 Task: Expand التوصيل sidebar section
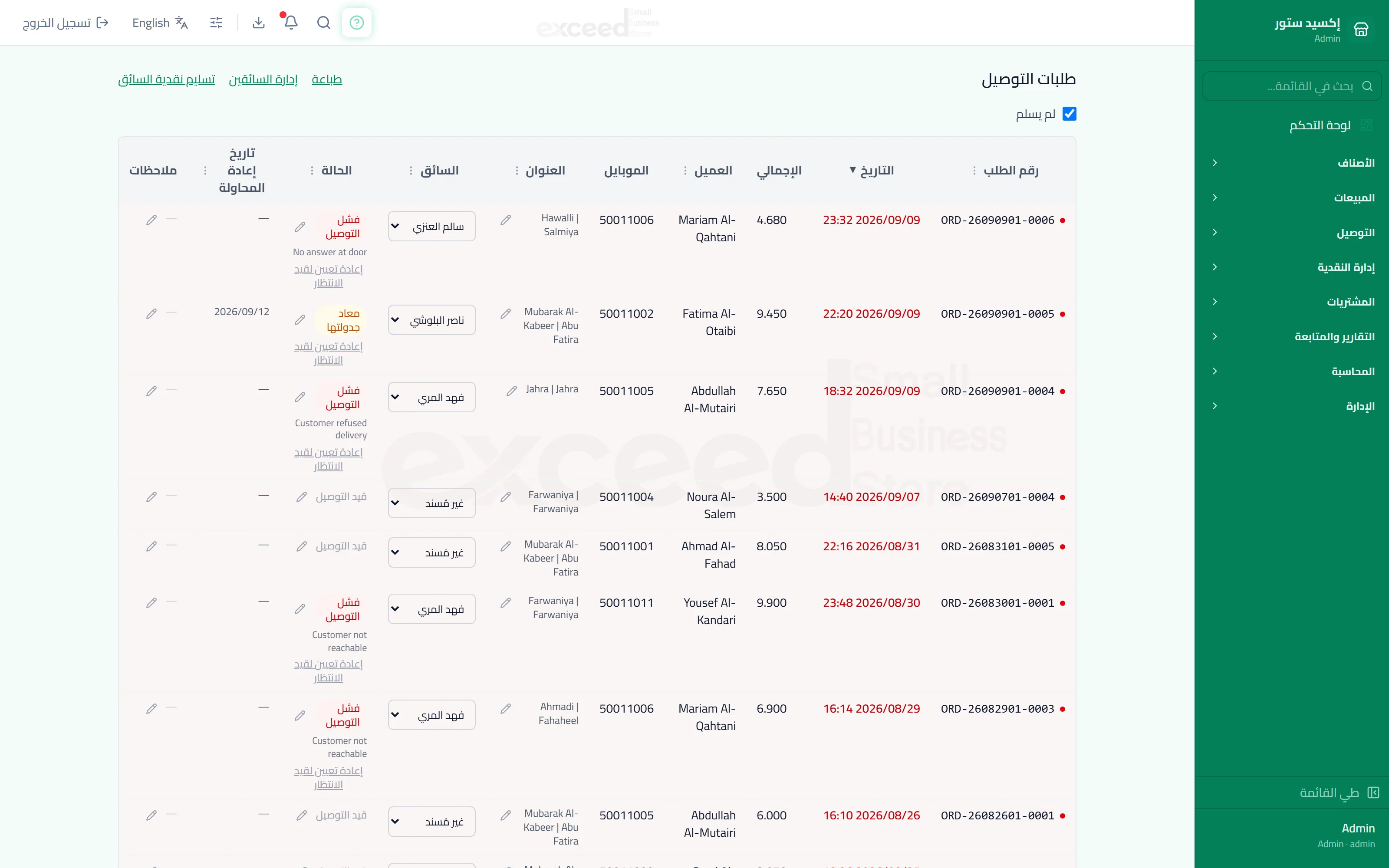point(1292,233)
